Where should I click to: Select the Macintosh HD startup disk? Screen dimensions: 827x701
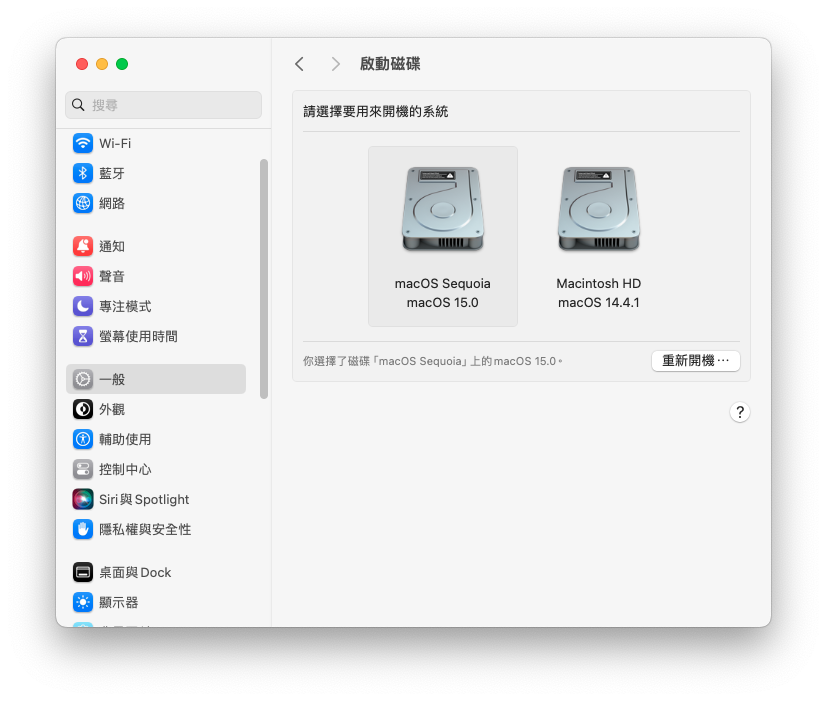[x=599, y=236]
